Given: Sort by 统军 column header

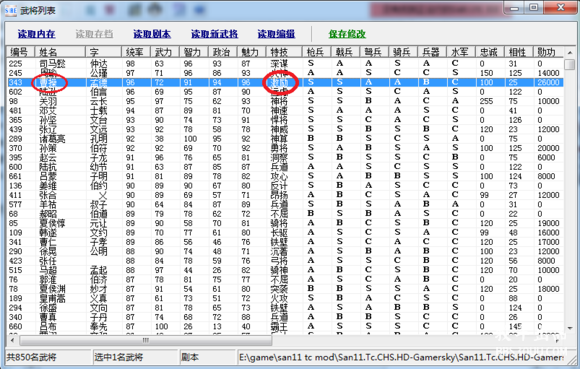Looking at the screenshot, I should [x=136, y=52].
